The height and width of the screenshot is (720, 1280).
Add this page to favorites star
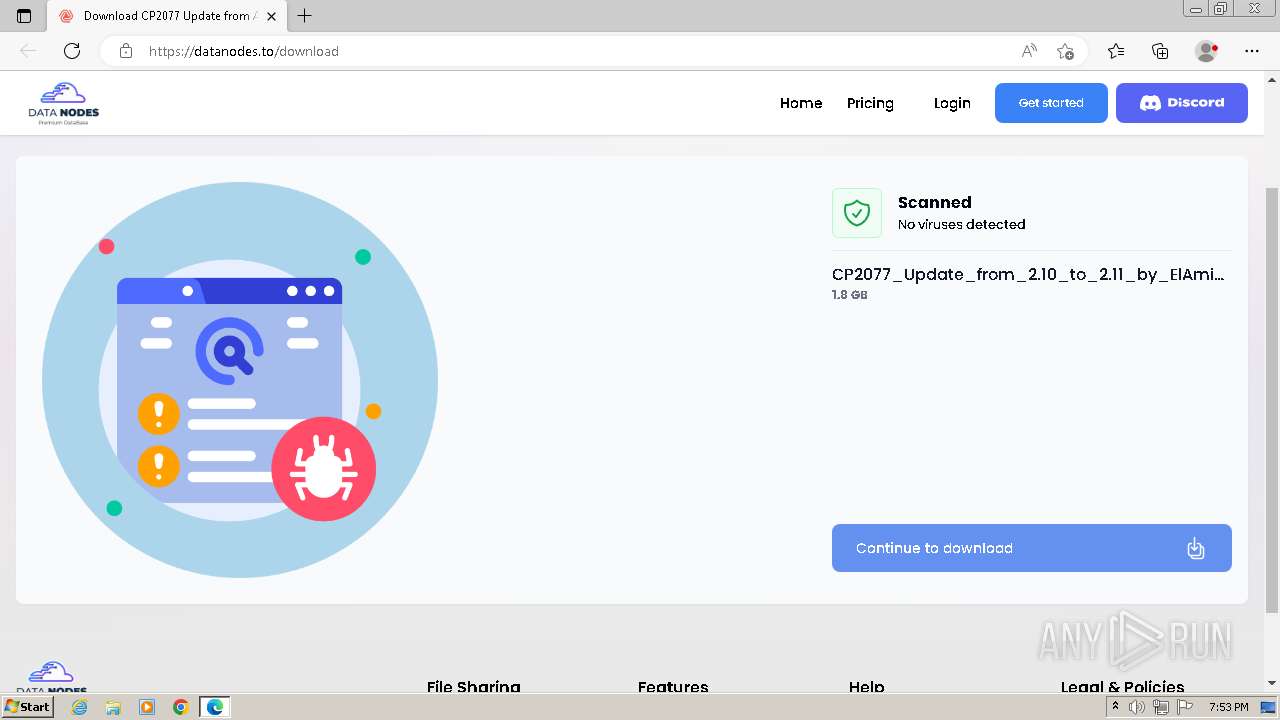(x=1065, y=51)
